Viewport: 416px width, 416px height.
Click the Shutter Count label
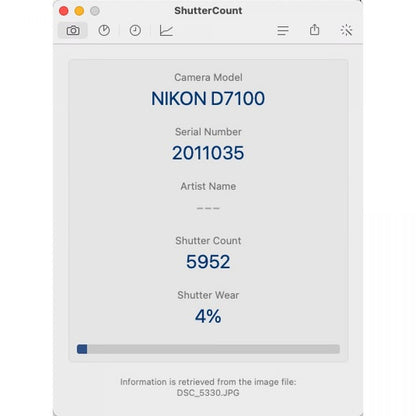[x=208, y=241]
